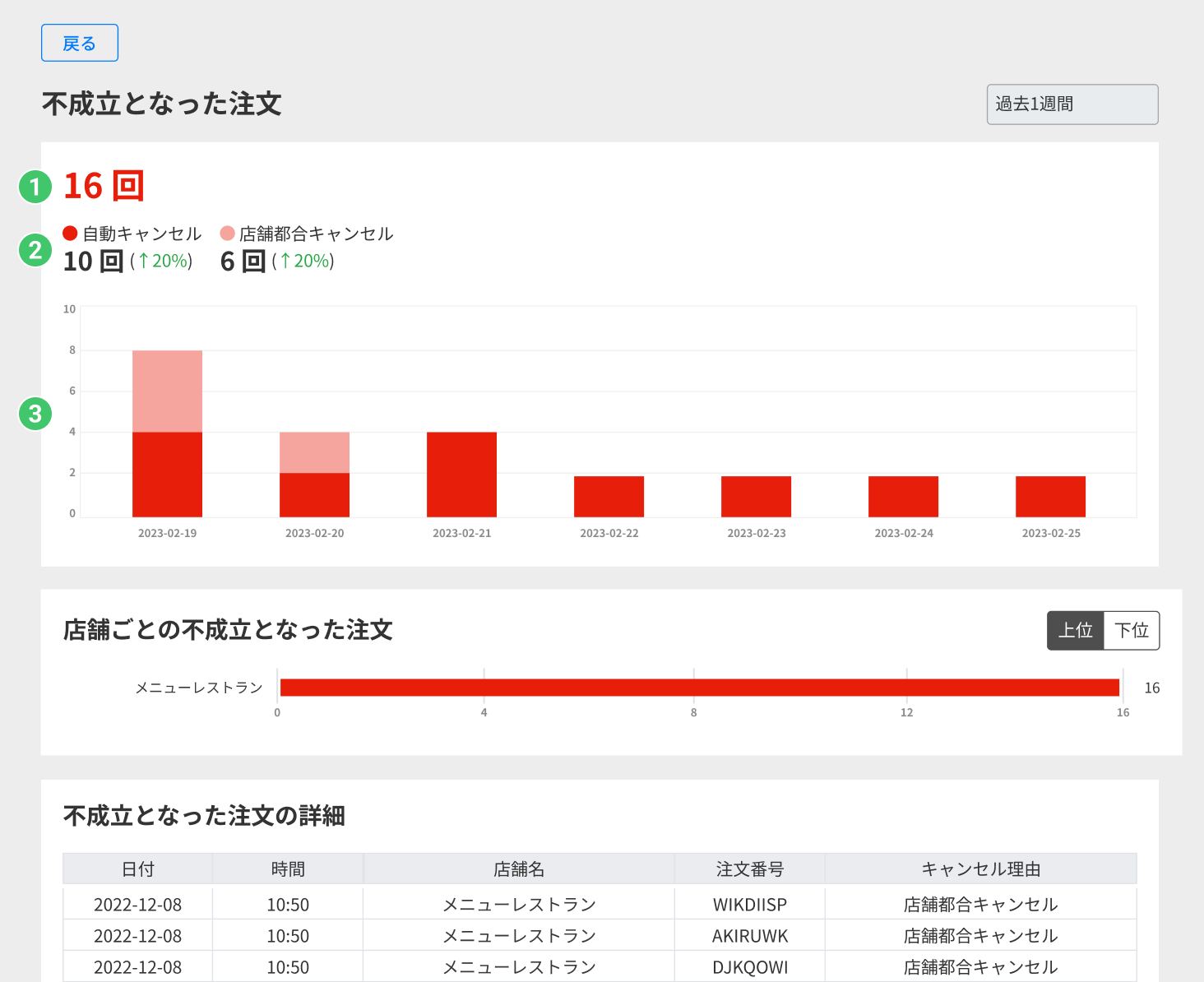Click the メニューレストラン horizontal bar

699,688
